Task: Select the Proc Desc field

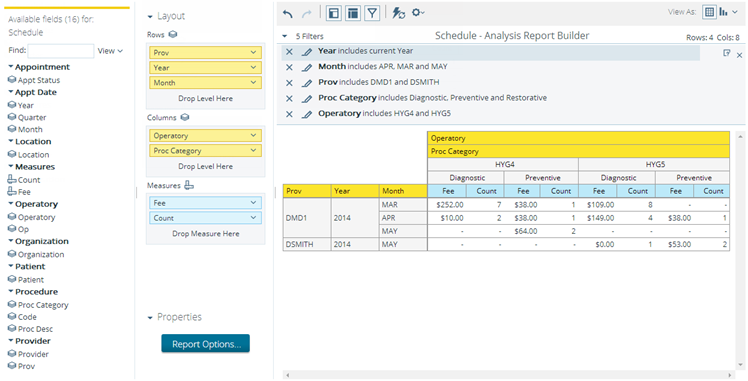Action: click(35, 329)
